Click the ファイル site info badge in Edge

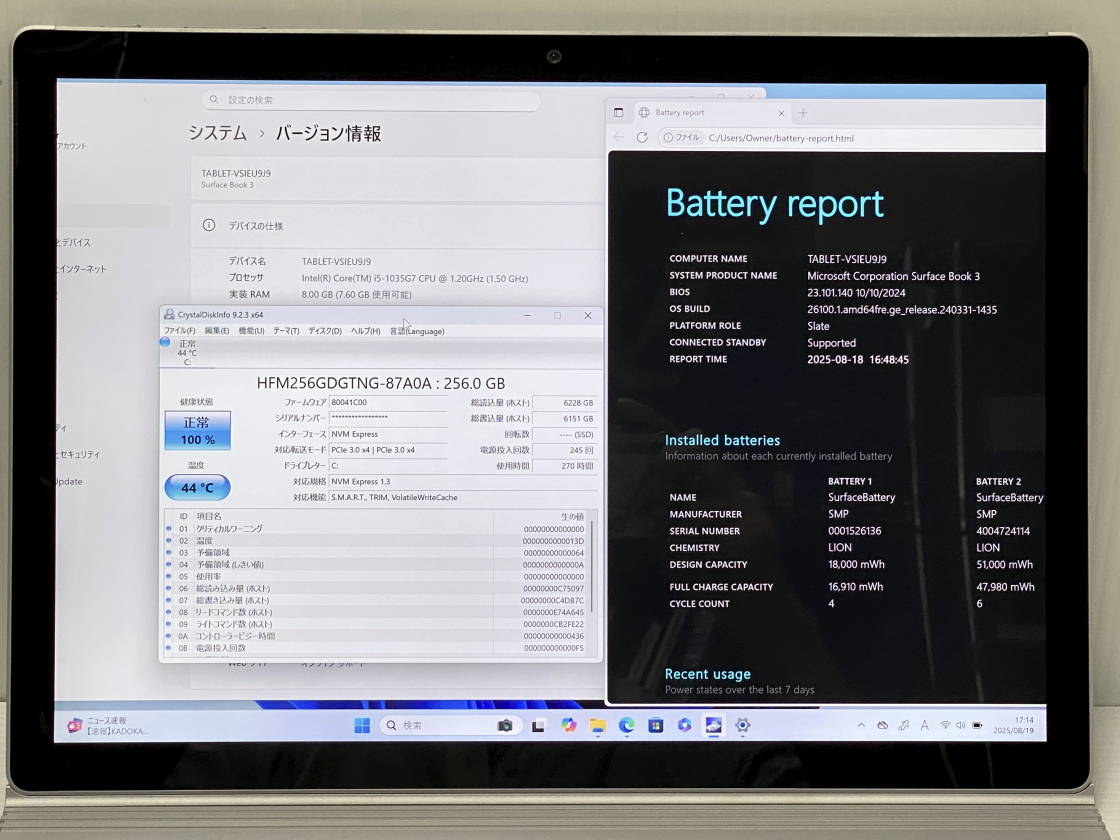681,138
